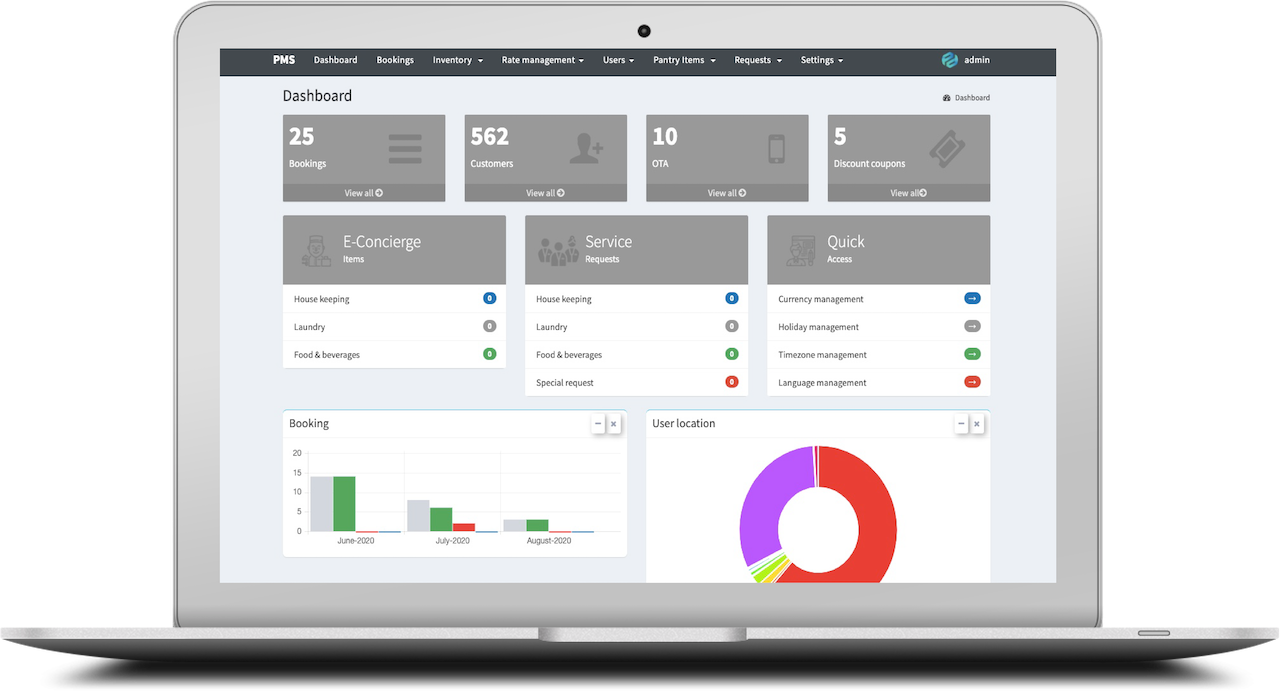1280x691 pixels.
Task: Click the Bookings list icon on card
Action: 405,149
